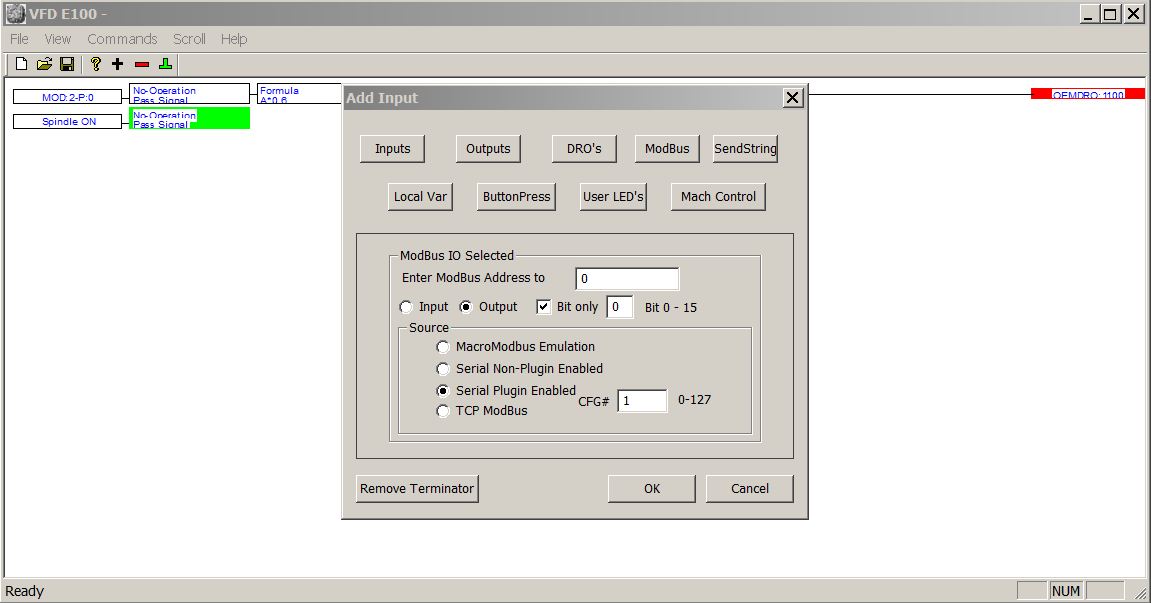This screenshot has height=603, width=1151.
Task: Click the ButtonPress button
Action: point(516,197)
